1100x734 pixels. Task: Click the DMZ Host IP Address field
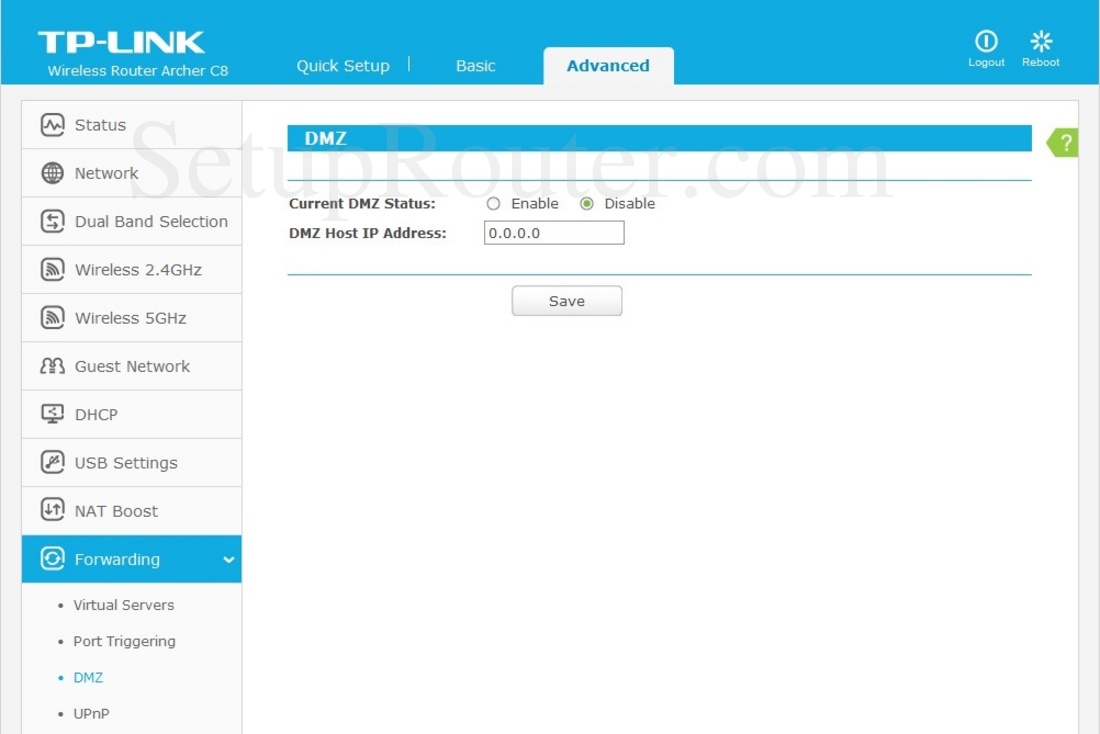(x=554, y=232)
